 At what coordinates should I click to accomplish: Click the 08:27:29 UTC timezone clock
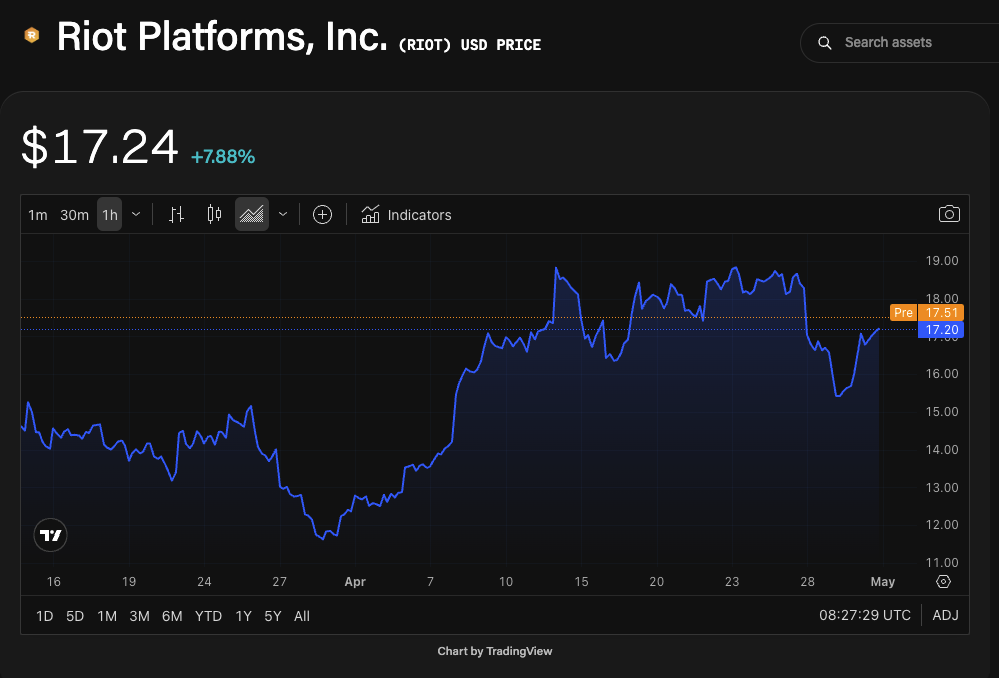[865, 616]
